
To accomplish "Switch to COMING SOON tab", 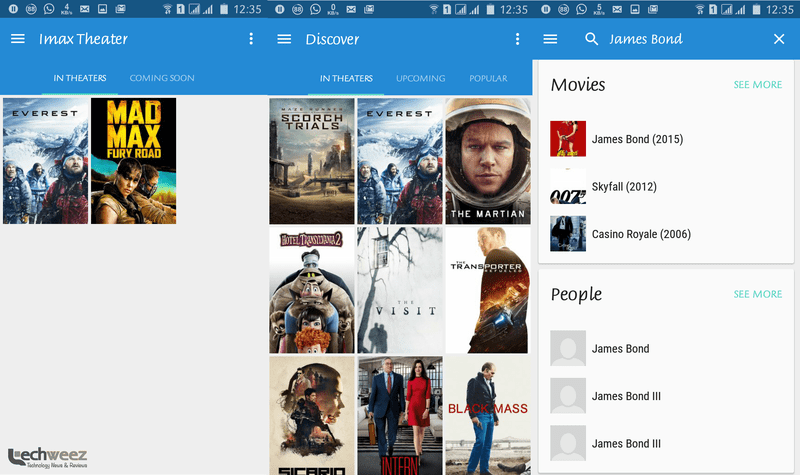I will click(162, 78).
